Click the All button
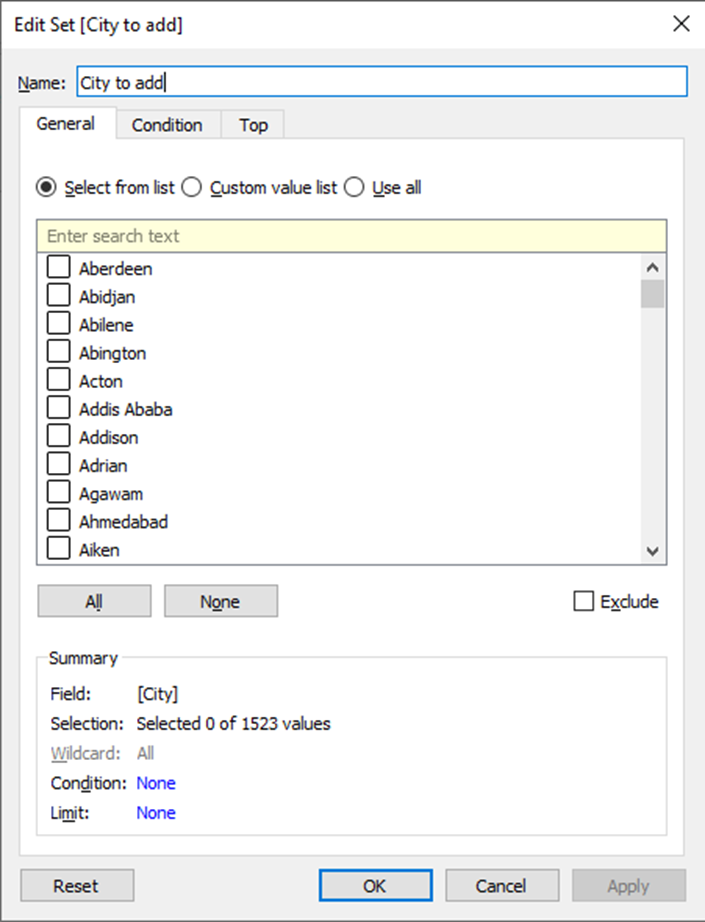The image size is (705, 922). 95,601
